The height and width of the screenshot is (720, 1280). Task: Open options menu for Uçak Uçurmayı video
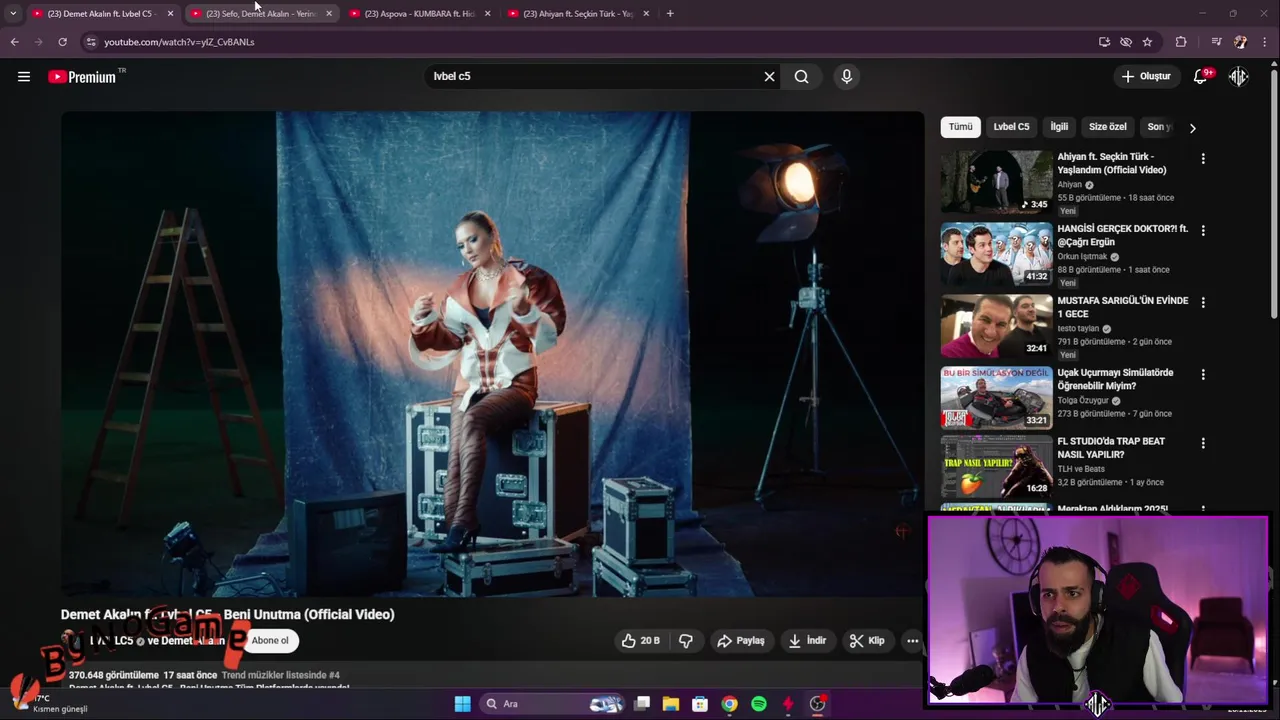pyautogui.click(x=1203, y=375)
